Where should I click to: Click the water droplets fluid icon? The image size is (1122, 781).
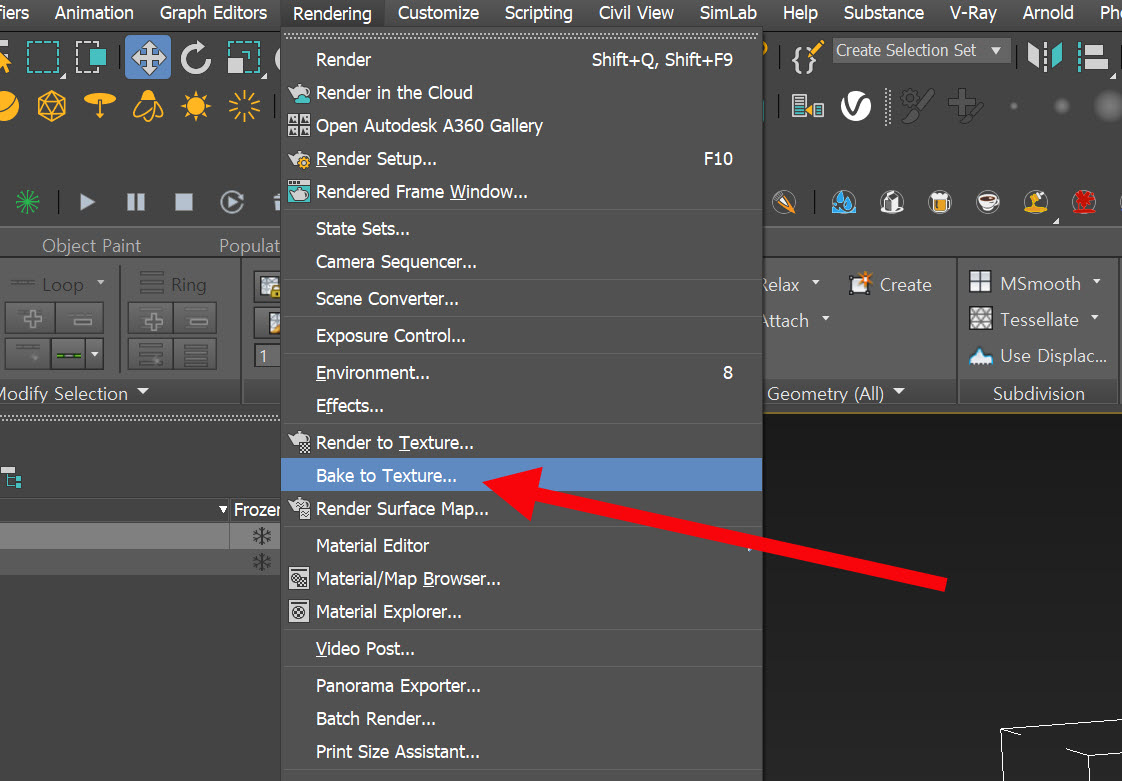tap(844, 202)
